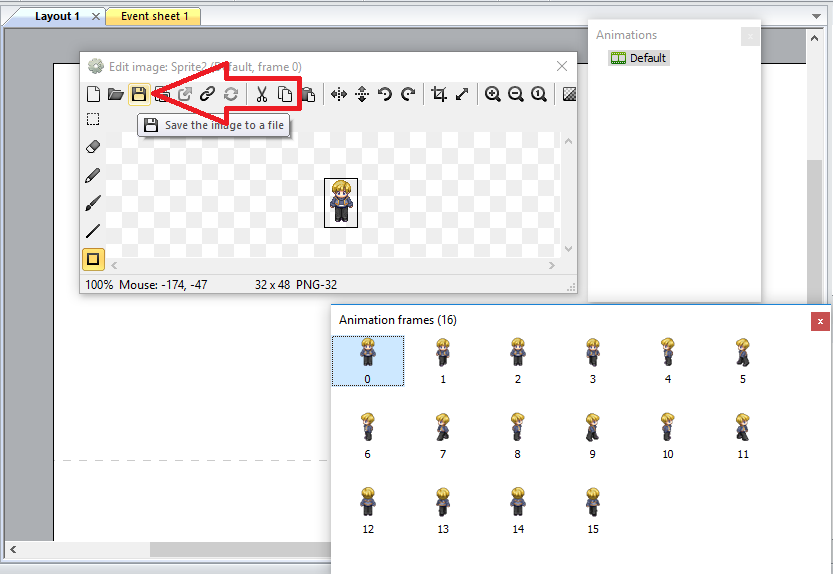This screenshot has height=574, width=833.
Task: Click the sprite on the editor canvas
Action: point(341,202)
